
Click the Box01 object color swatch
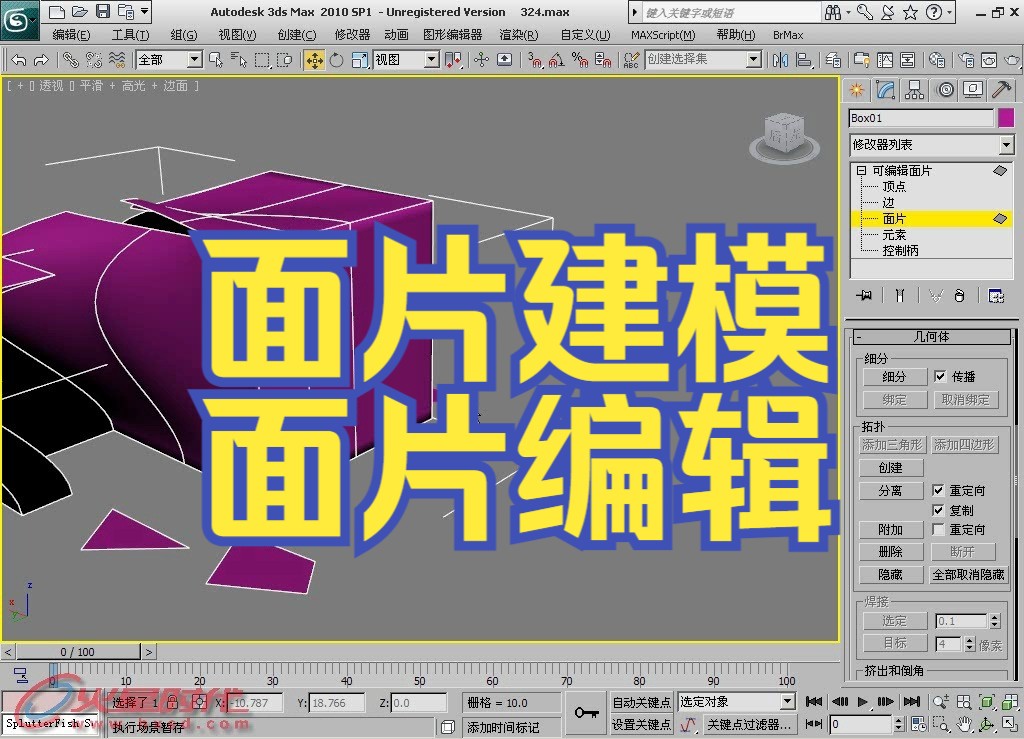coord(1006,117)
